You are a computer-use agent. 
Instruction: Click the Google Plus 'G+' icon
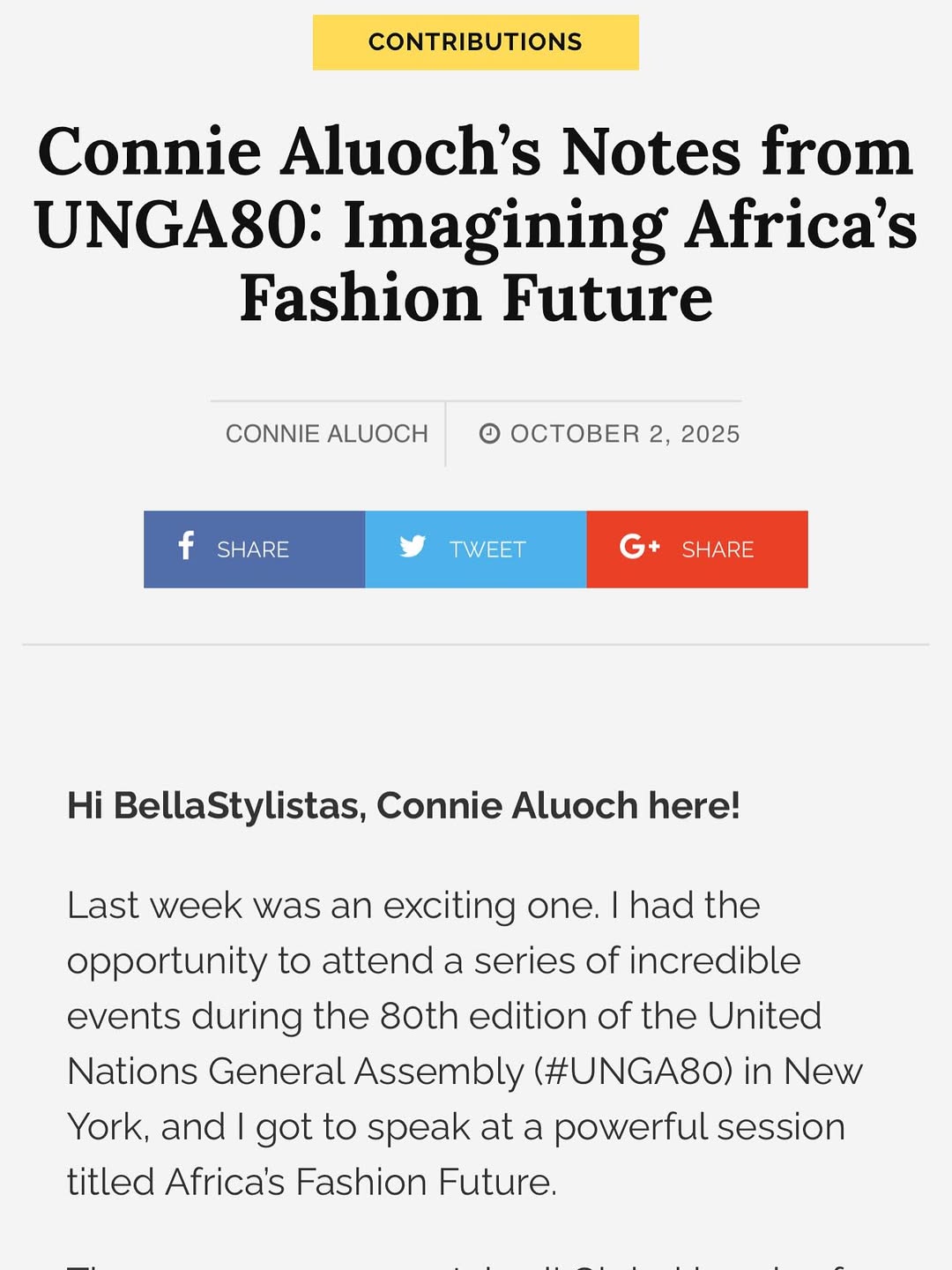click(639, 547)
